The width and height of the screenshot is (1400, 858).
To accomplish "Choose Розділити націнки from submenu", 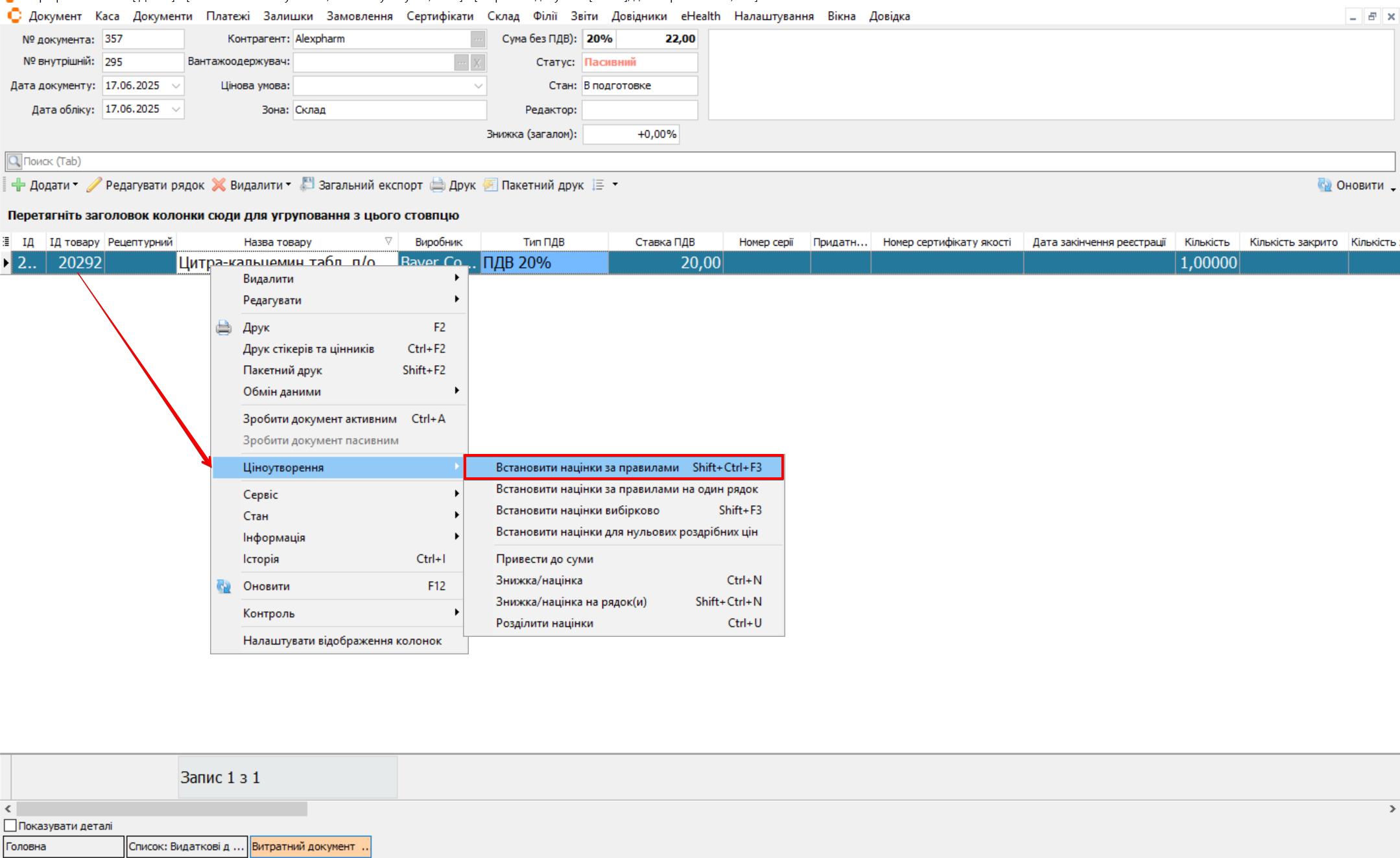I will [545, 623].
